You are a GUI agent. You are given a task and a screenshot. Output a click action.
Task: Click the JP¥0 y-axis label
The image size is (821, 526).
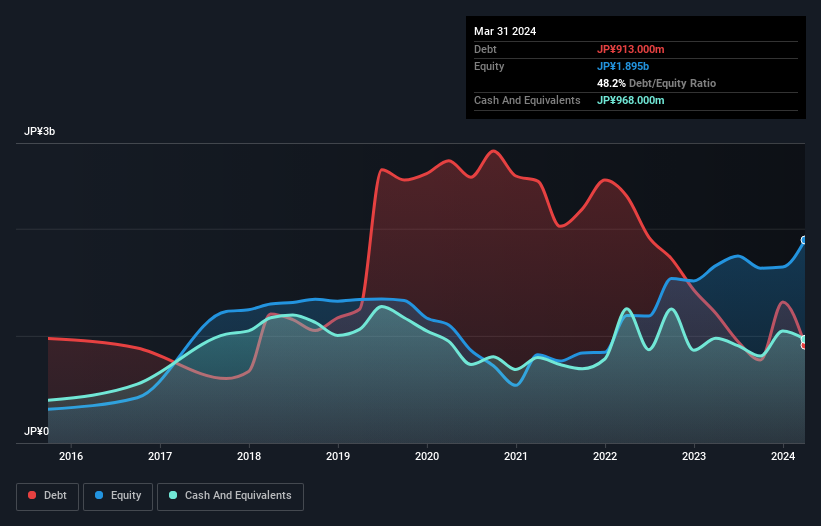point(36,431)
